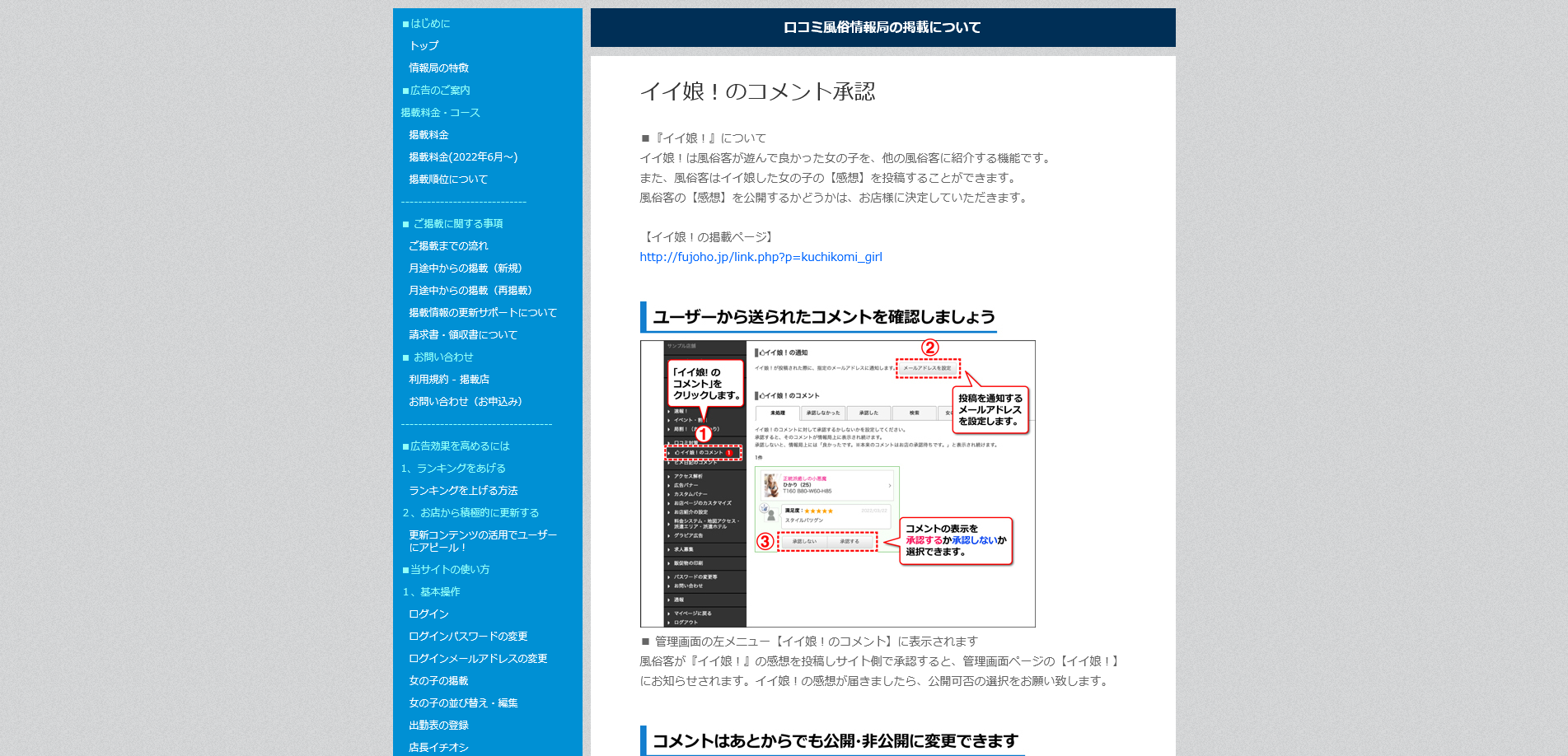Open 請求書・領収書について link
Screen dimensions: 1568x756
(x=463, y=334)
